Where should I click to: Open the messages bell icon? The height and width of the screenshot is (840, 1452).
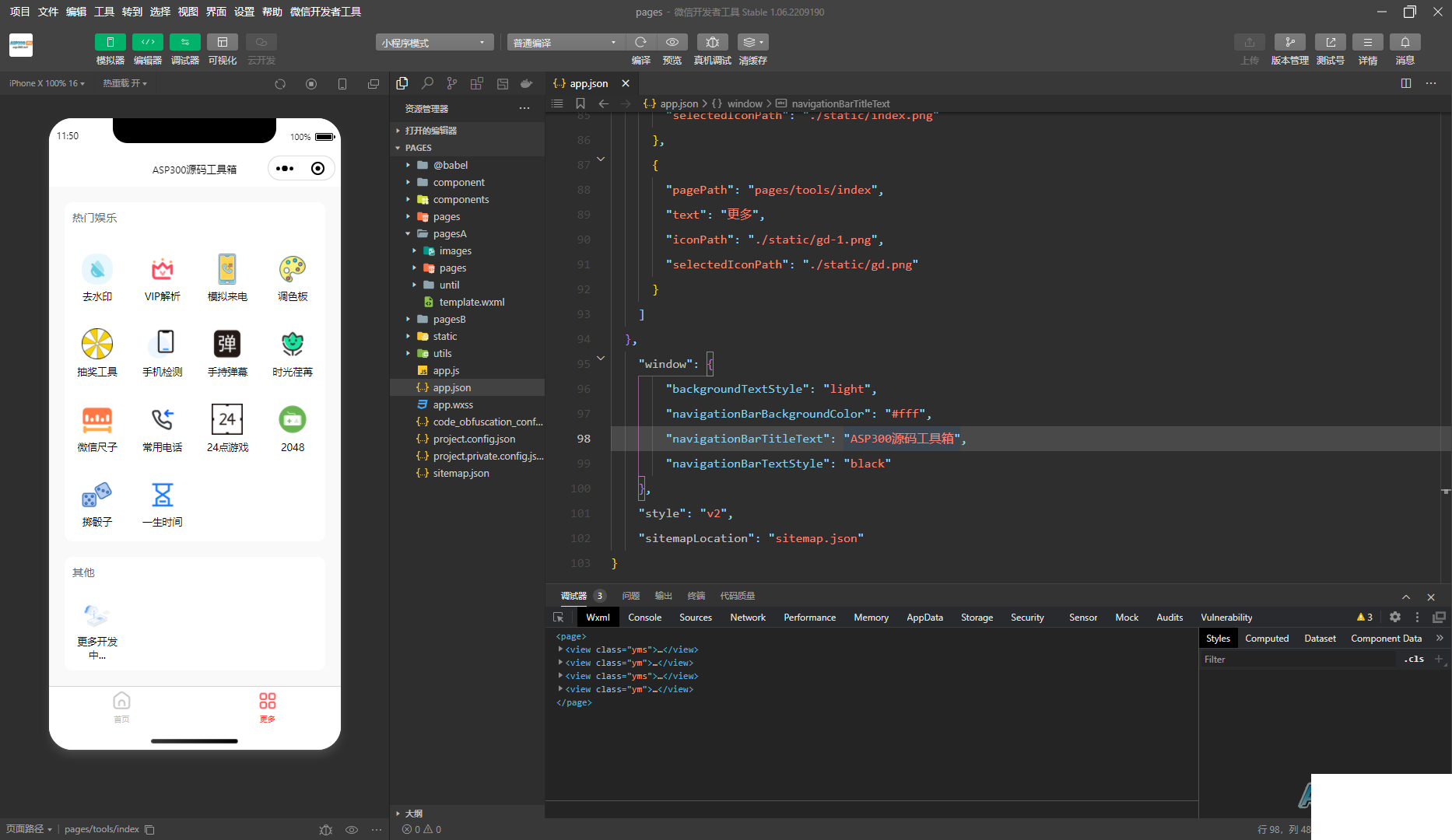coord(1405,42)
